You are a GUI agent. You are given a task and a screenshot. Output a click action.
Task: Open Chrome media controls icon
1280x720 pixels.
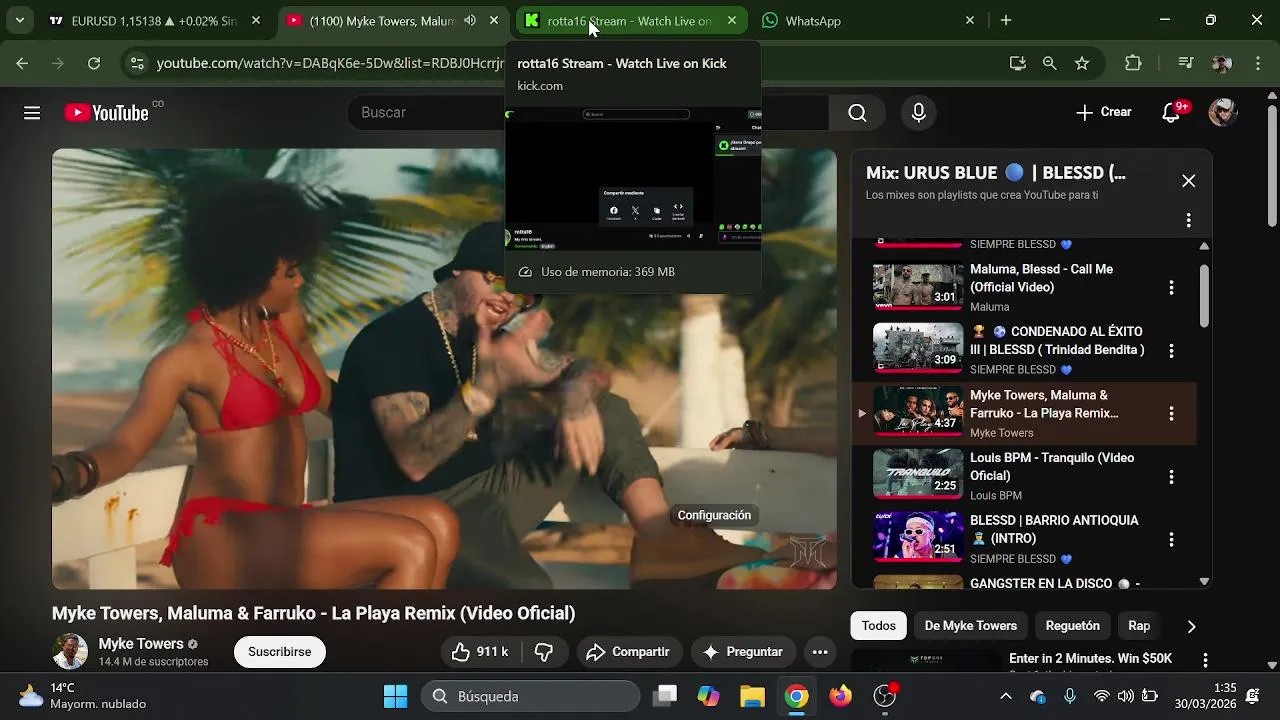[1186, 63]
